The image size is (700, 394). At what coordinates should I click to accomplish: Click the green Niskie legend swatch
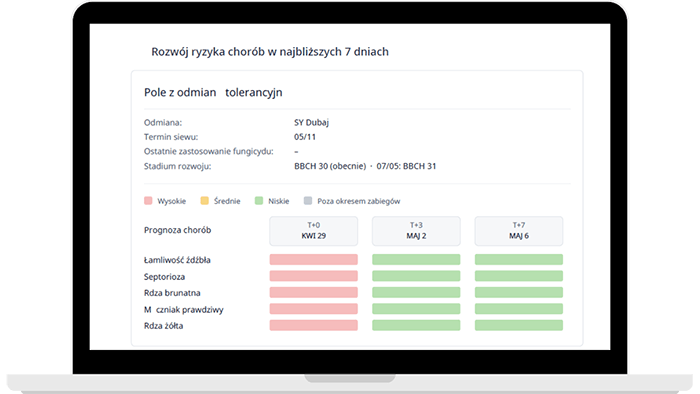click(259, 201)
